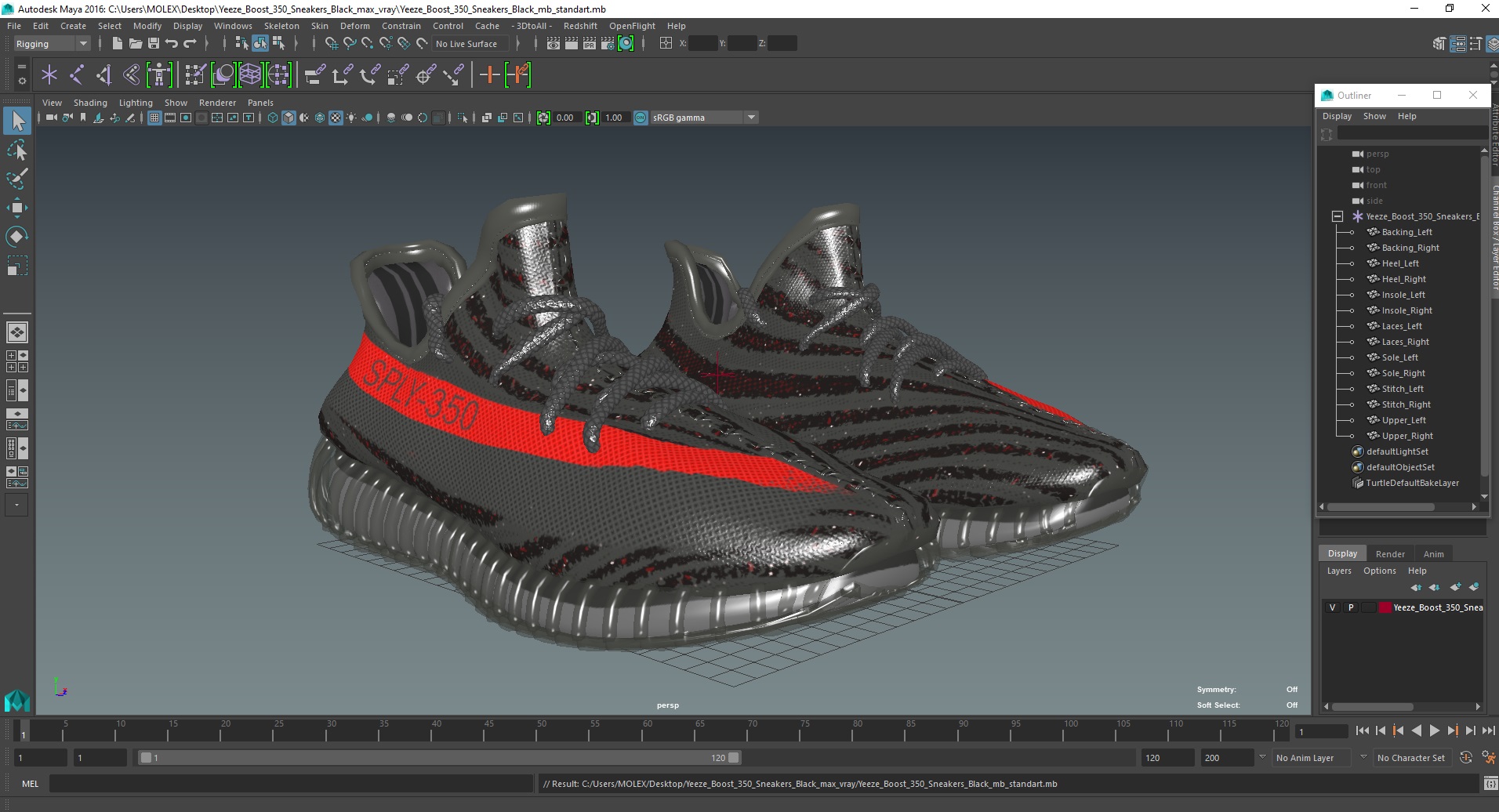The width and height of the screenshot is (1499, 812).
Task: Toggle the layer P playback box
Action: [1350, 607]
